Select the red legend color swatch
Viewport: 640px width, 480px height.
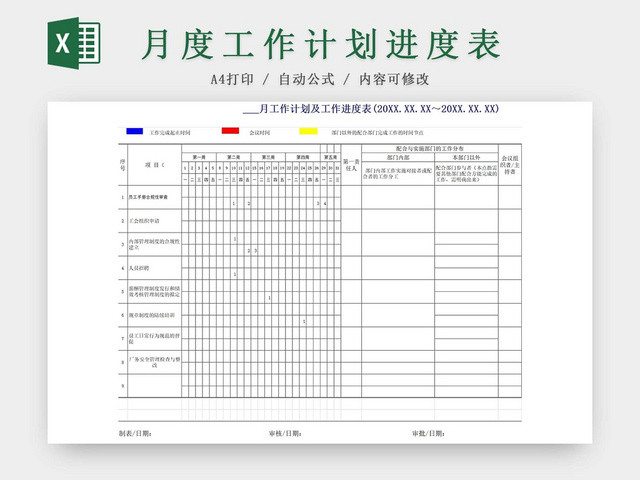pyautogui.click(x=230, y=131)
